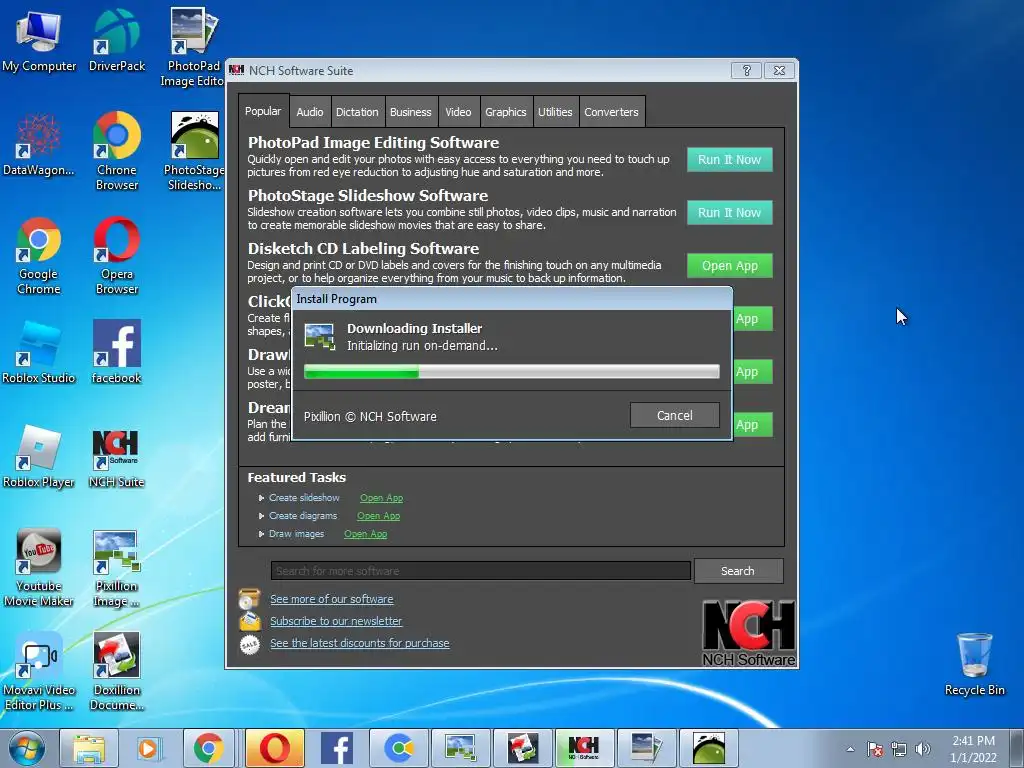Open Windows Explorer from the taskbar
The height and width of the screenshot is (768, 1024).
point(89,748)
